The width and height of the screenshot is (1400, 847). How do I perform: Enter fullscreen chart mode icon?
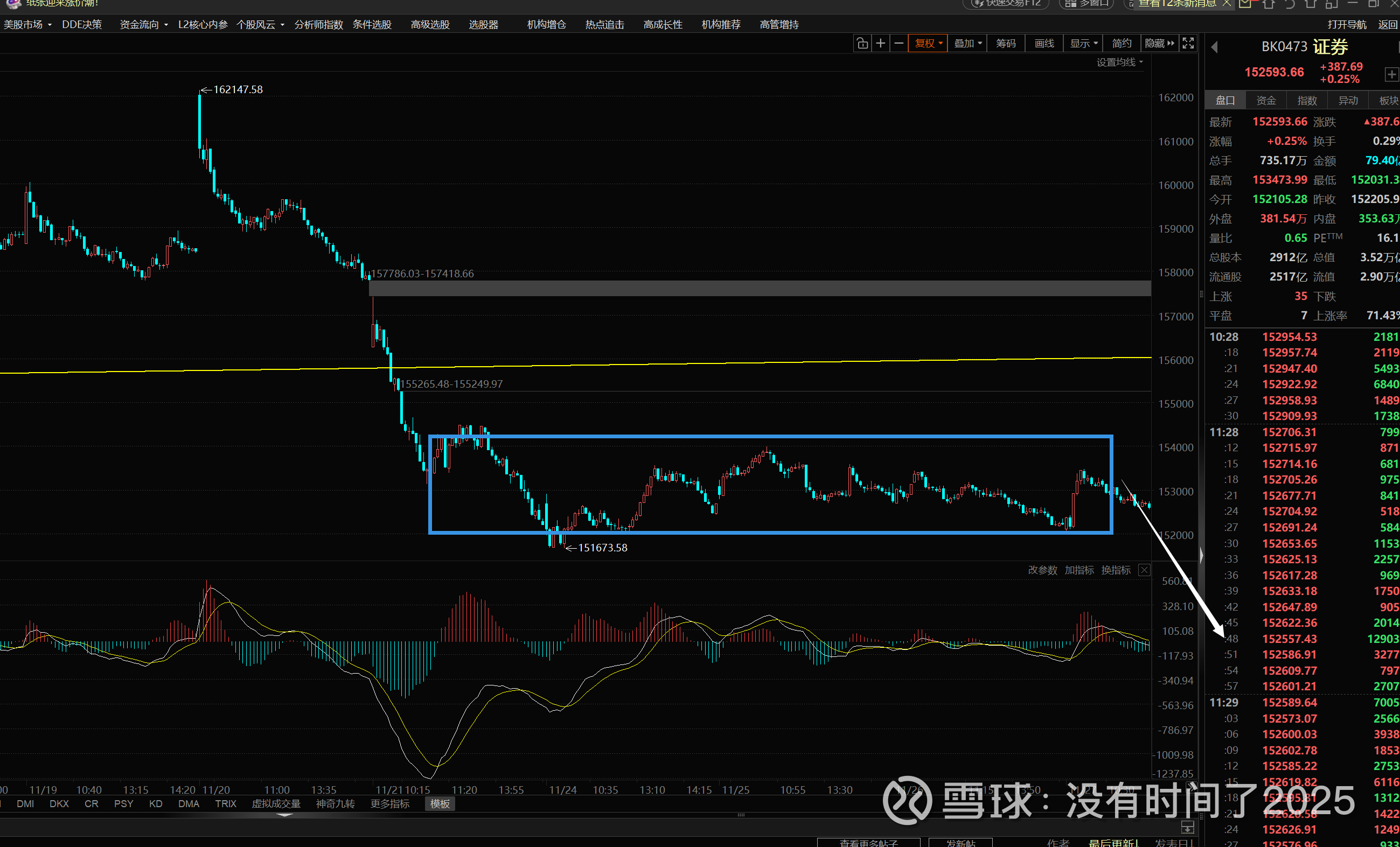click(x=1188, y=43)
